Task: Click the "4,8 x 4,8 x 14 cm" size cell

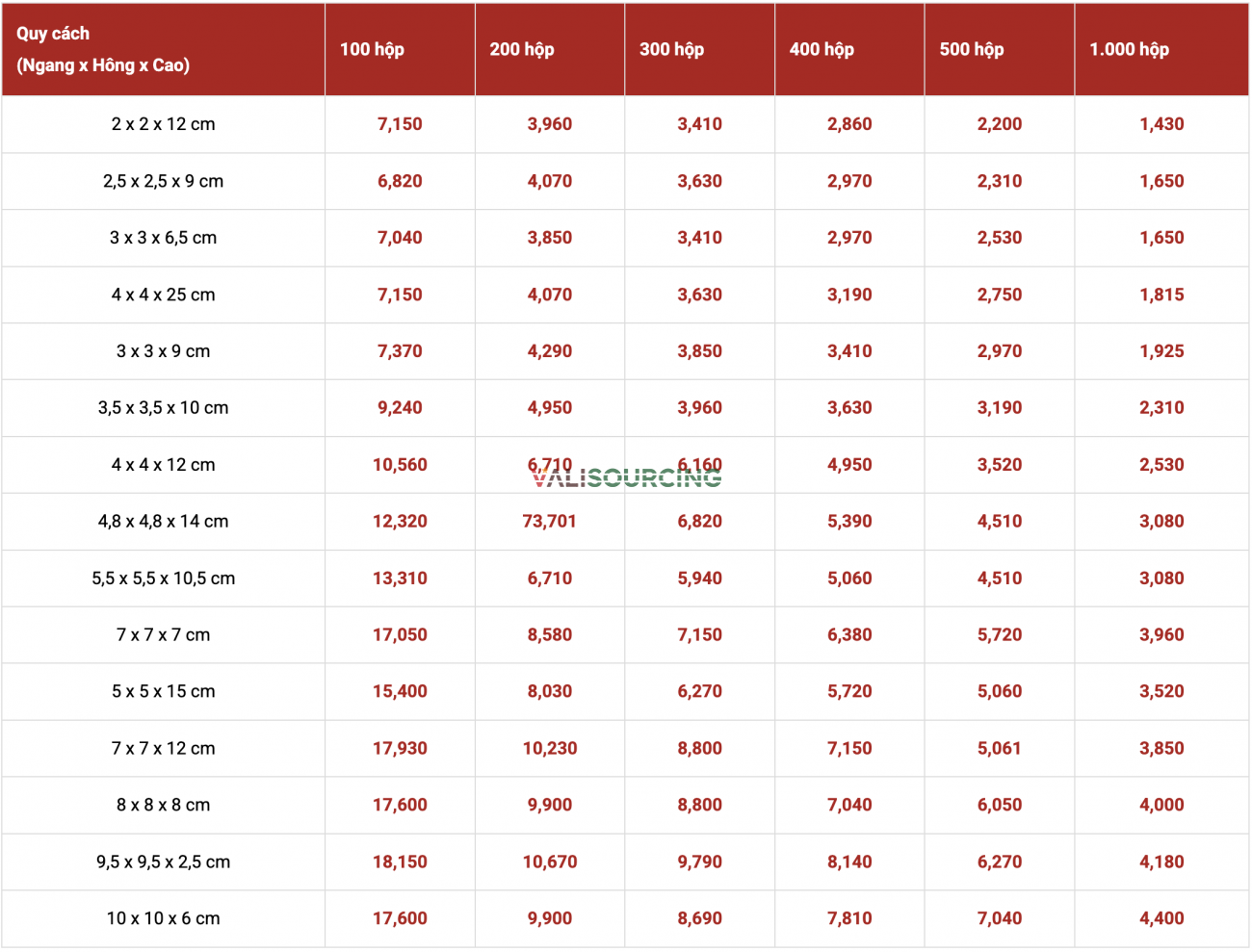Action: [163, 522]
